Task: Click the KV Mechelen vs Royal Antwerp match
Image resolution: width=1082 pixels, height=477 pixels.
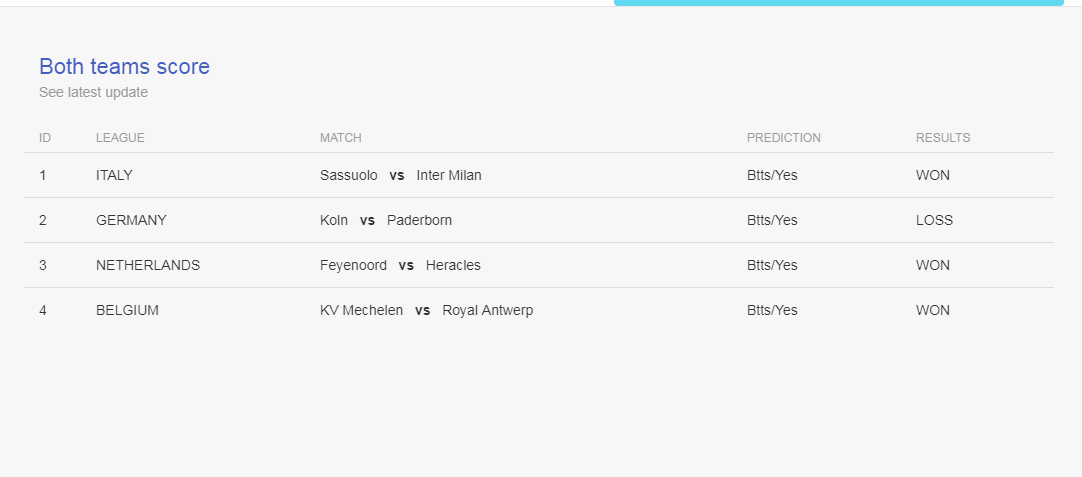Action: (x=426, y=311)
